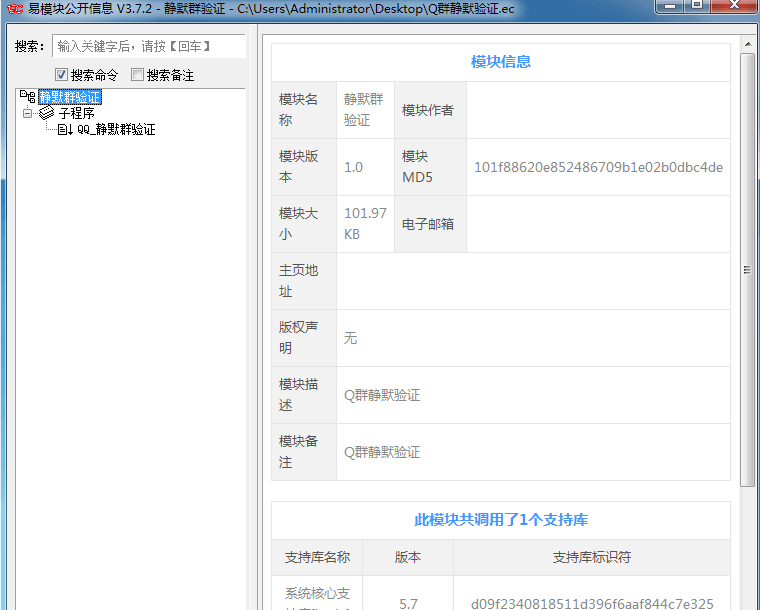The width and height of the screenshot is (760, 610).
Task: Click the 易模块 app icon in title bar
Action: pos(15,8)
